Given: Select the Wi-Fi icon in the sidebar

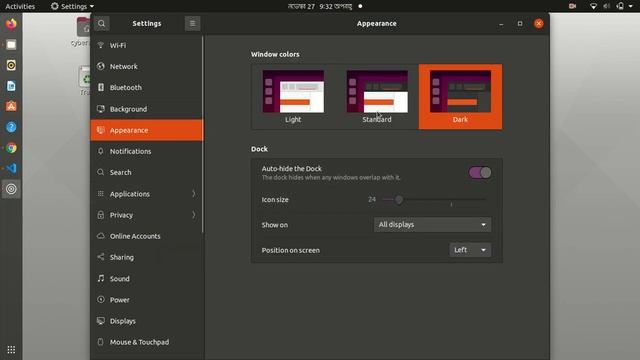Looking at the screenshot, I should click(100, 45).
